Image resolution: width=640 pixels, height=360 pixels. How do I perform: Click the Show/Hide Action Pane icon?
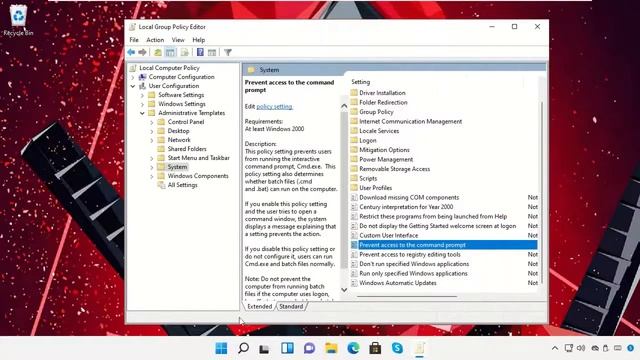212,52
